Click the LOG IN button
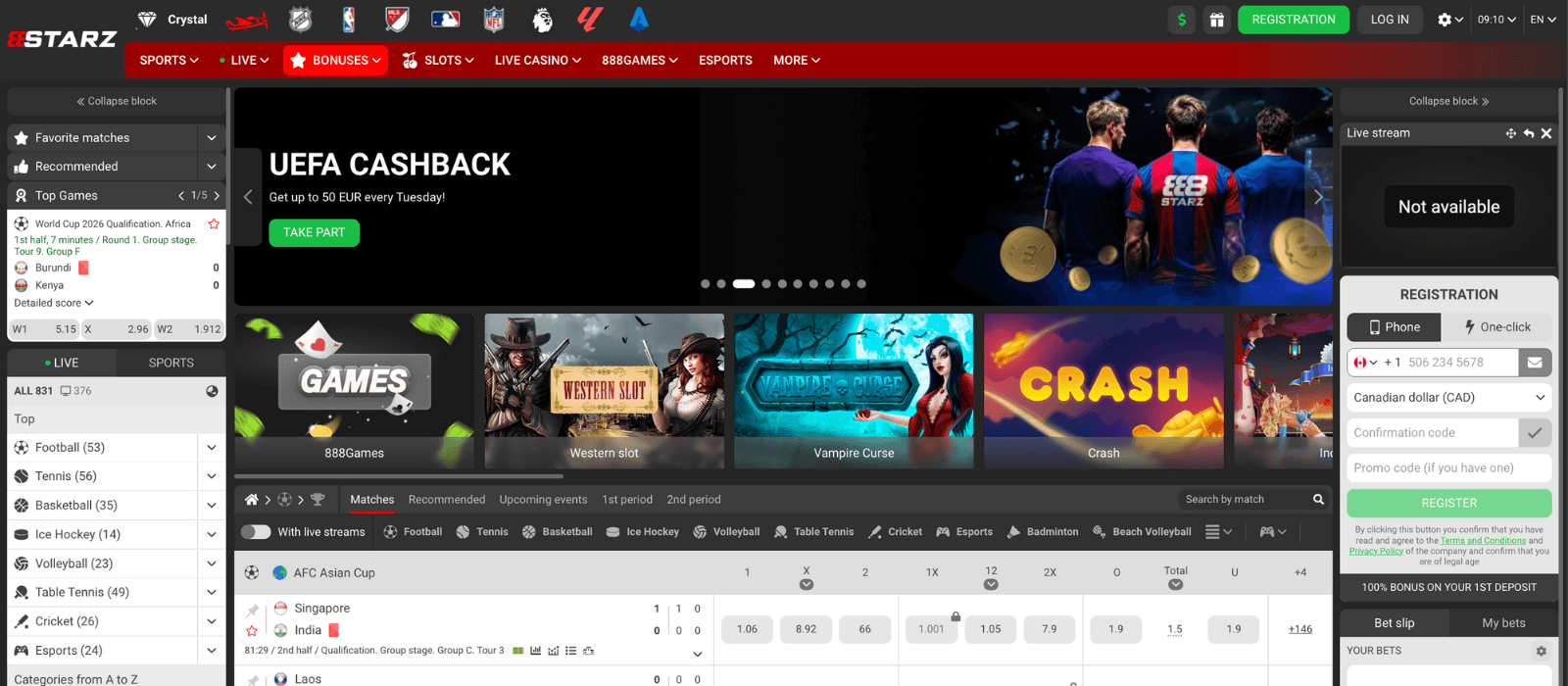This screenshot has height=686, width=1568. 1390,20
